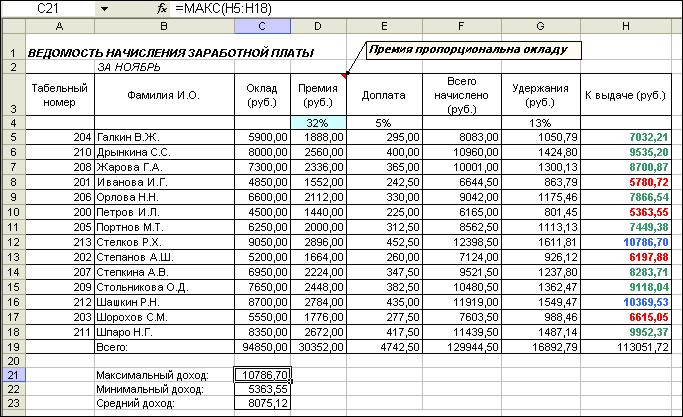683x417 pixels.
Task: Select row 5 header
Action: click(13, 136)
